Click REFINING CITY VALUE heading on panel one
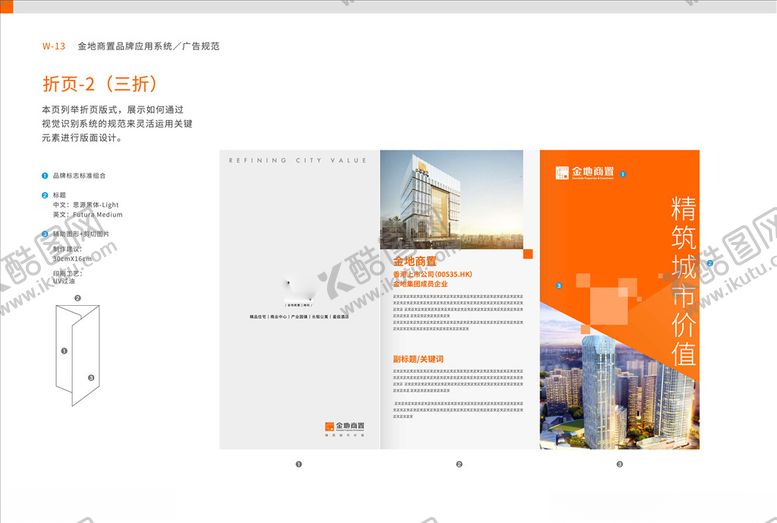 pyautogui.click(x=298, y=161)
